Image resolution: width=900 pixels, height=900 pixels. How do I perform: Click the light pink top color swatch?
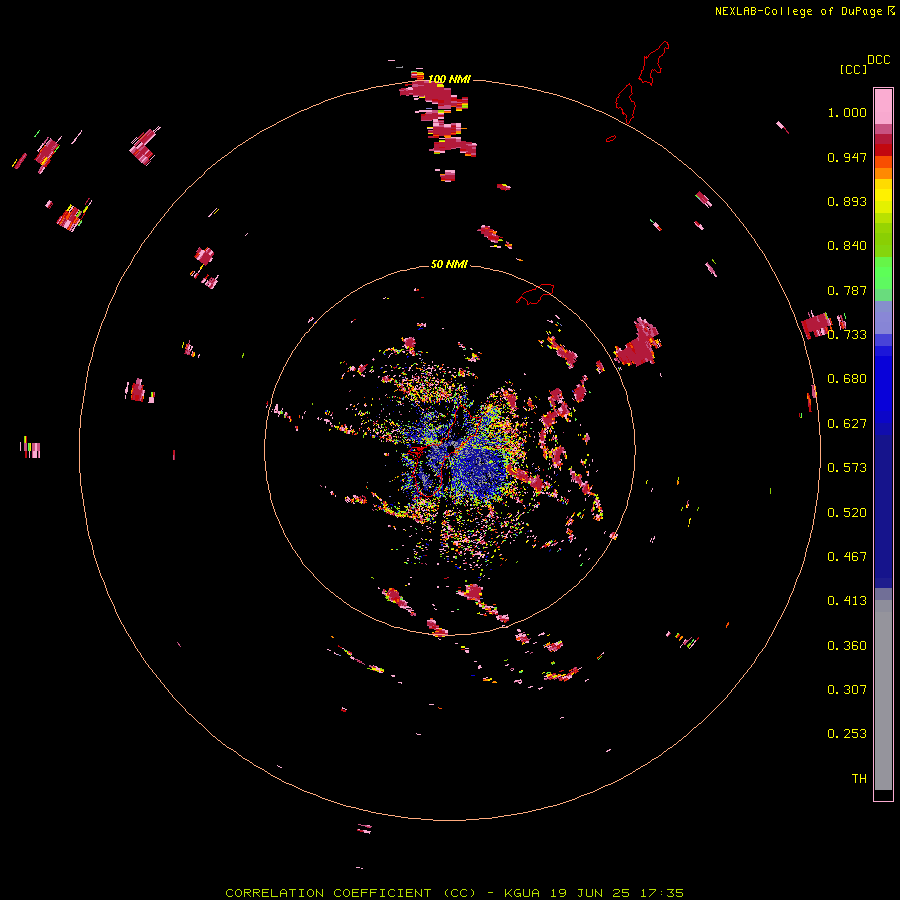point(883,106)
